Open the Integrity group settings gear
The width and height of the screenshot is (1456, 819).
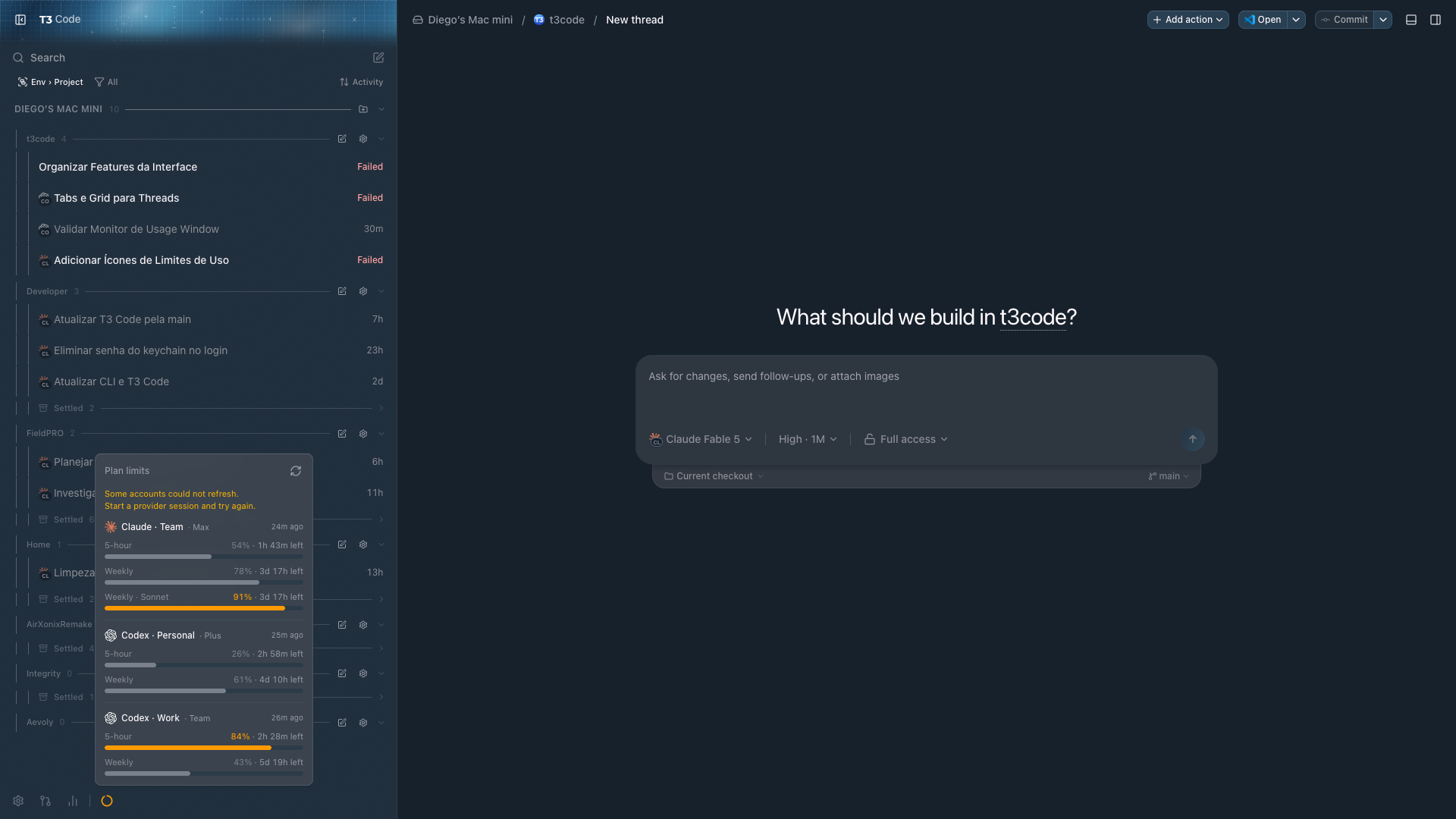[x=363, y=673]
